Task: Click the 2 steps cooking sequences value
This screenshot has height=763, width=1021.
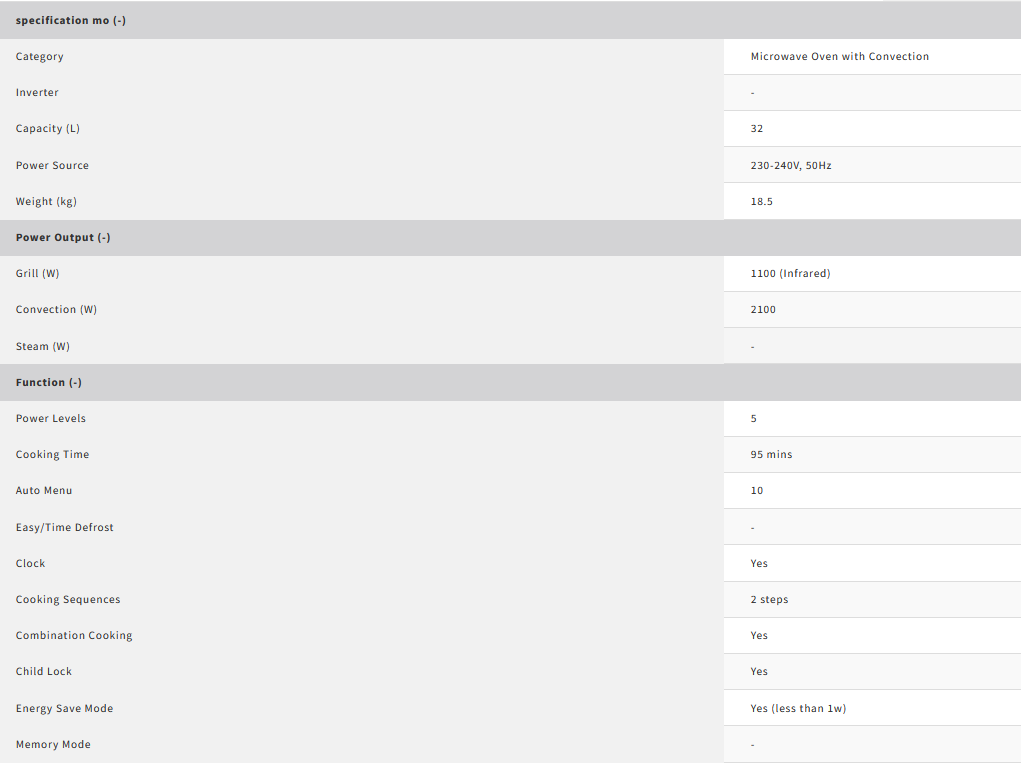Action: 769,599
